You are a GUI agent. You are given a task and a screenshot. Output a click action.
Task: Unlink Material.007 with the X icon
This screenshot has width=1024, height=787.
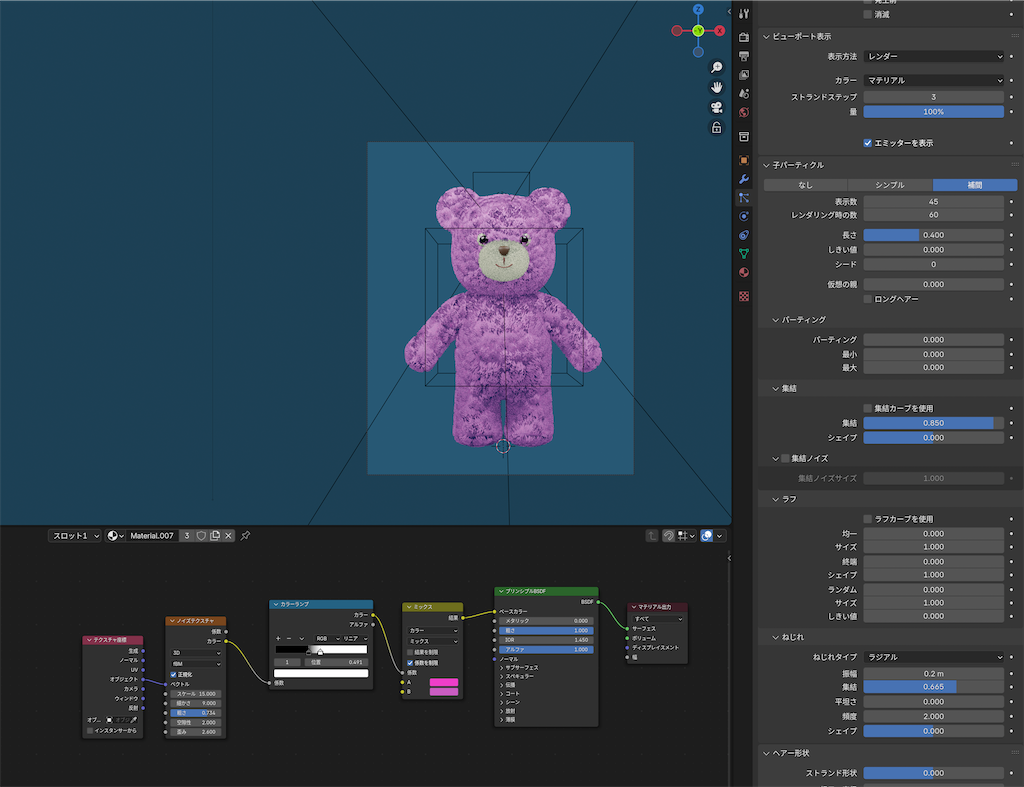tap(228, 536)
